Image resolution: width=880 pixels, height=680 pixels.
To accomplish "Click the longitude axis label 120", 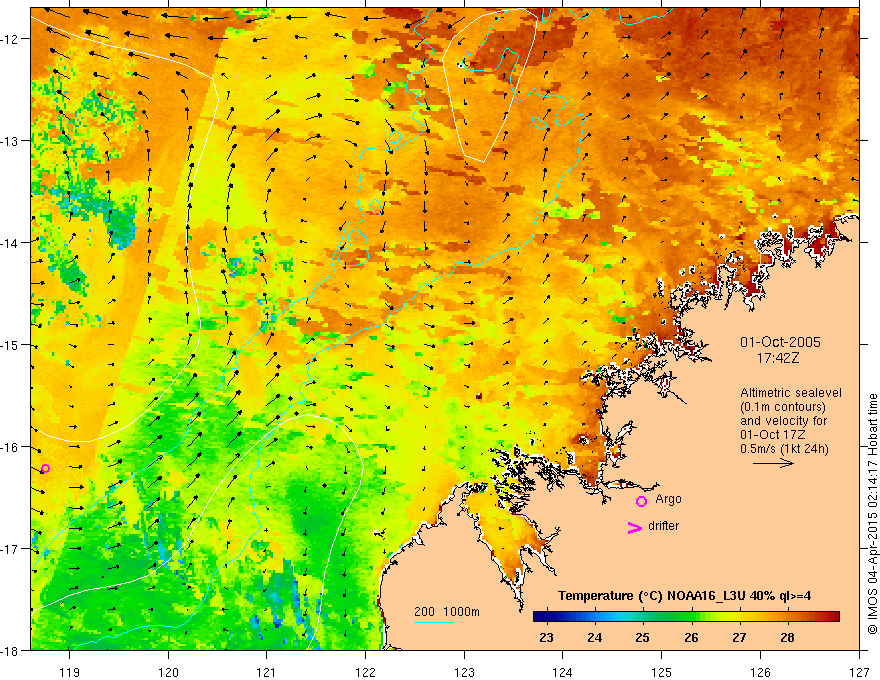I will pos(168,672).
